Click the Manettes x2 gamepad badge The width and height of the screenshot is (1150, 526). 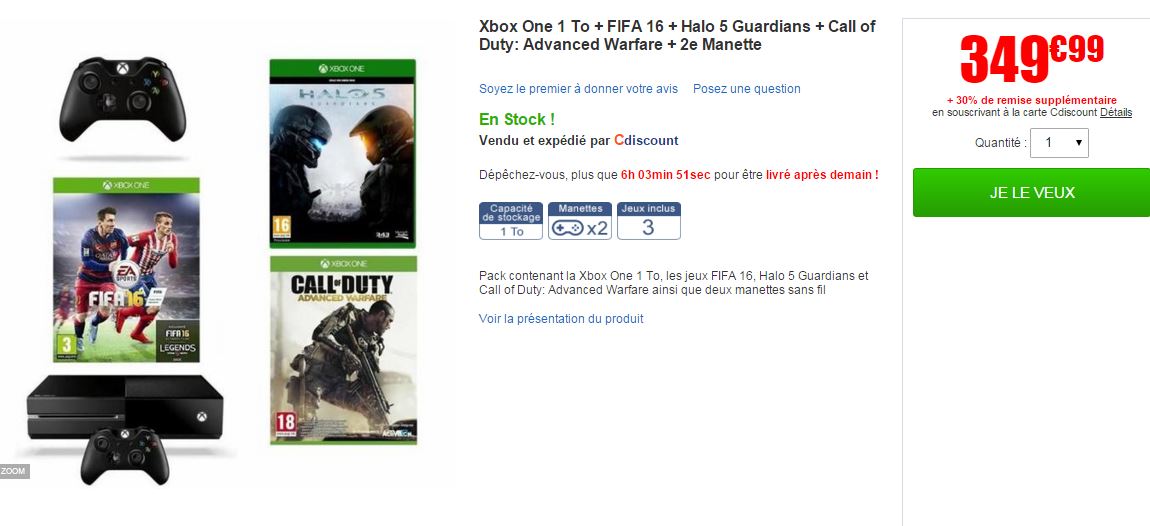579,221
